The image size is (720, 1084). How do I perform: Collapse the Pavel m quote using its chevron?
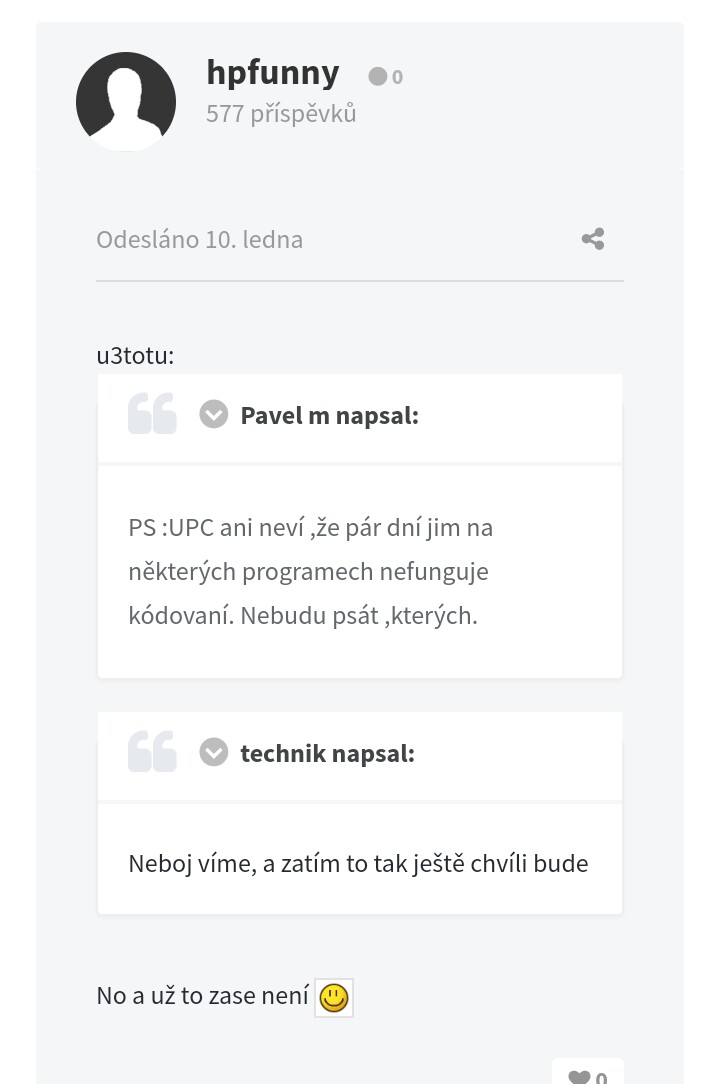pos(214,414)
